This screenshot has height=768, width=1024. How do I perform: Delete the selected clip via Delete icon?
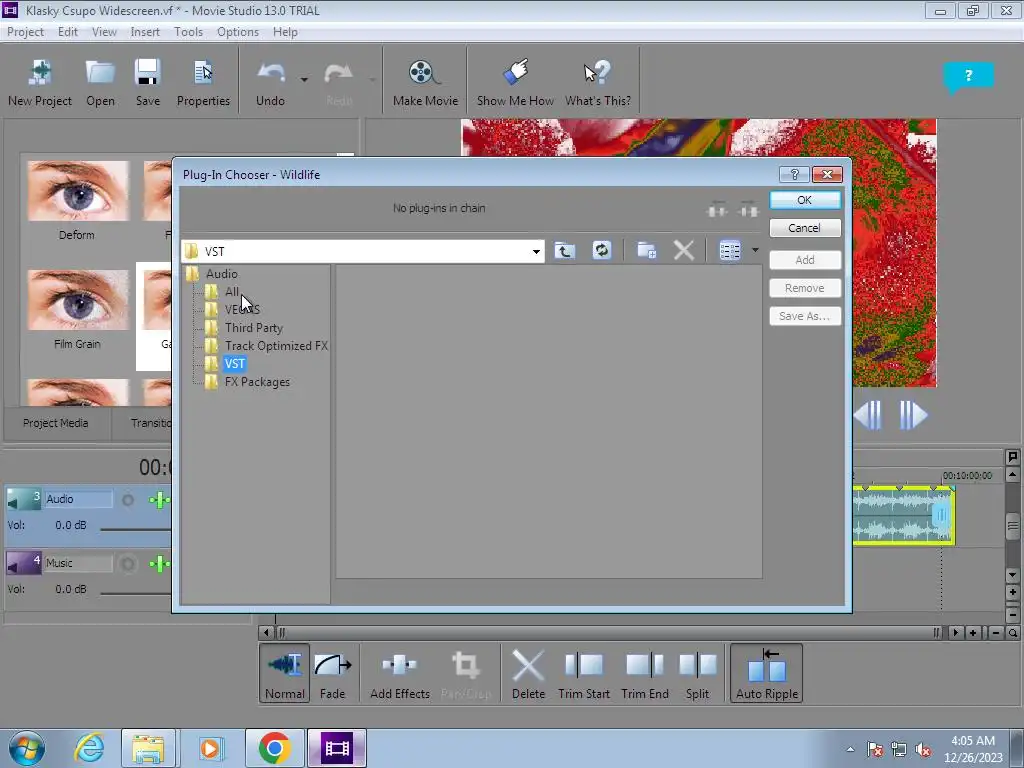(528, 674)
